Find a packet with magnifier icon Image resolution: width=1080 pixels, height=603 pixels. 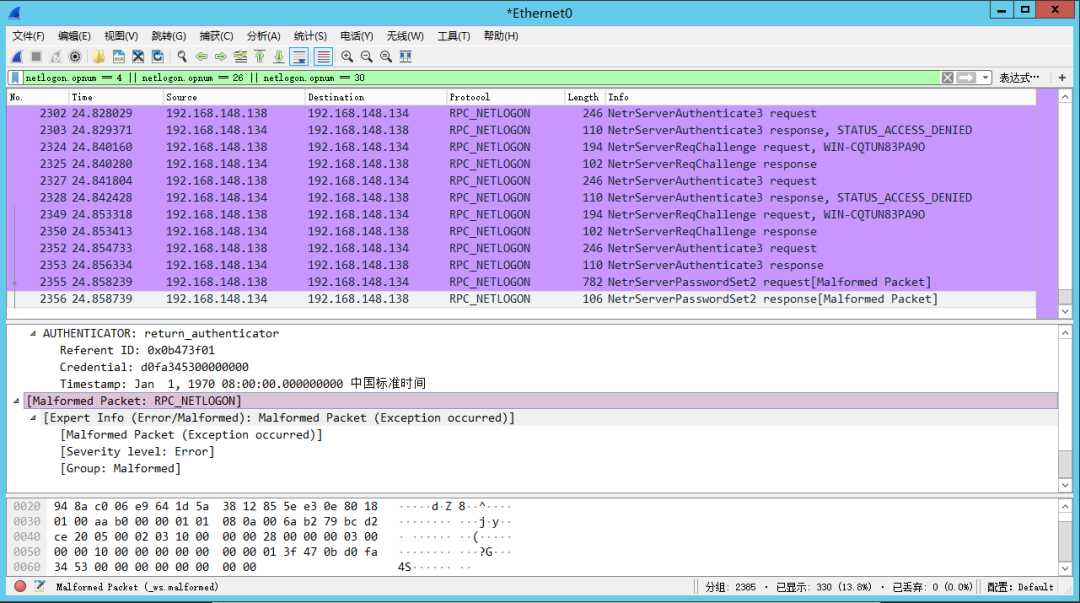coord(182,57)
